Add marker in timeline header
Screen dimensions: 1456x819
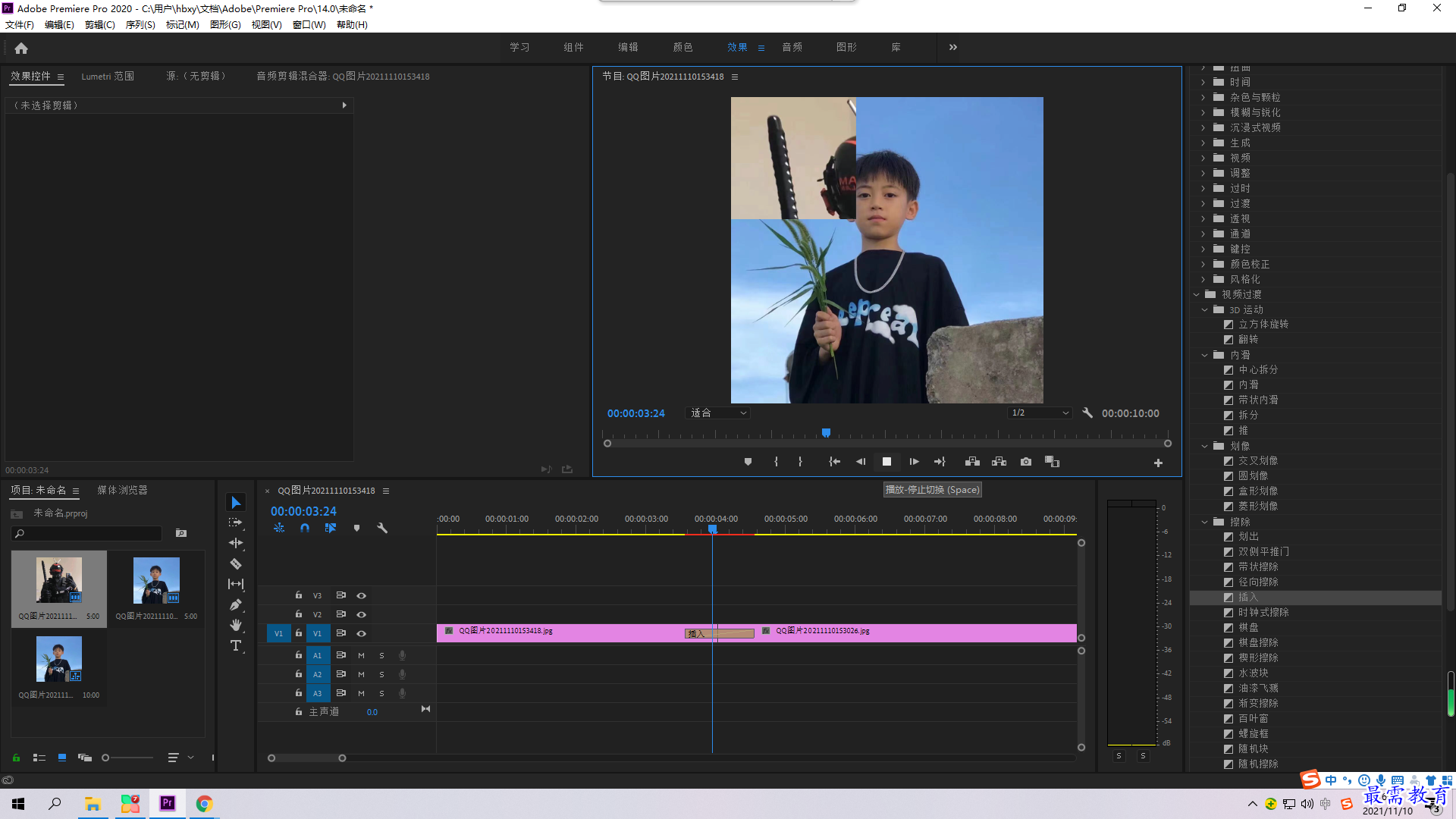point(356,528)
